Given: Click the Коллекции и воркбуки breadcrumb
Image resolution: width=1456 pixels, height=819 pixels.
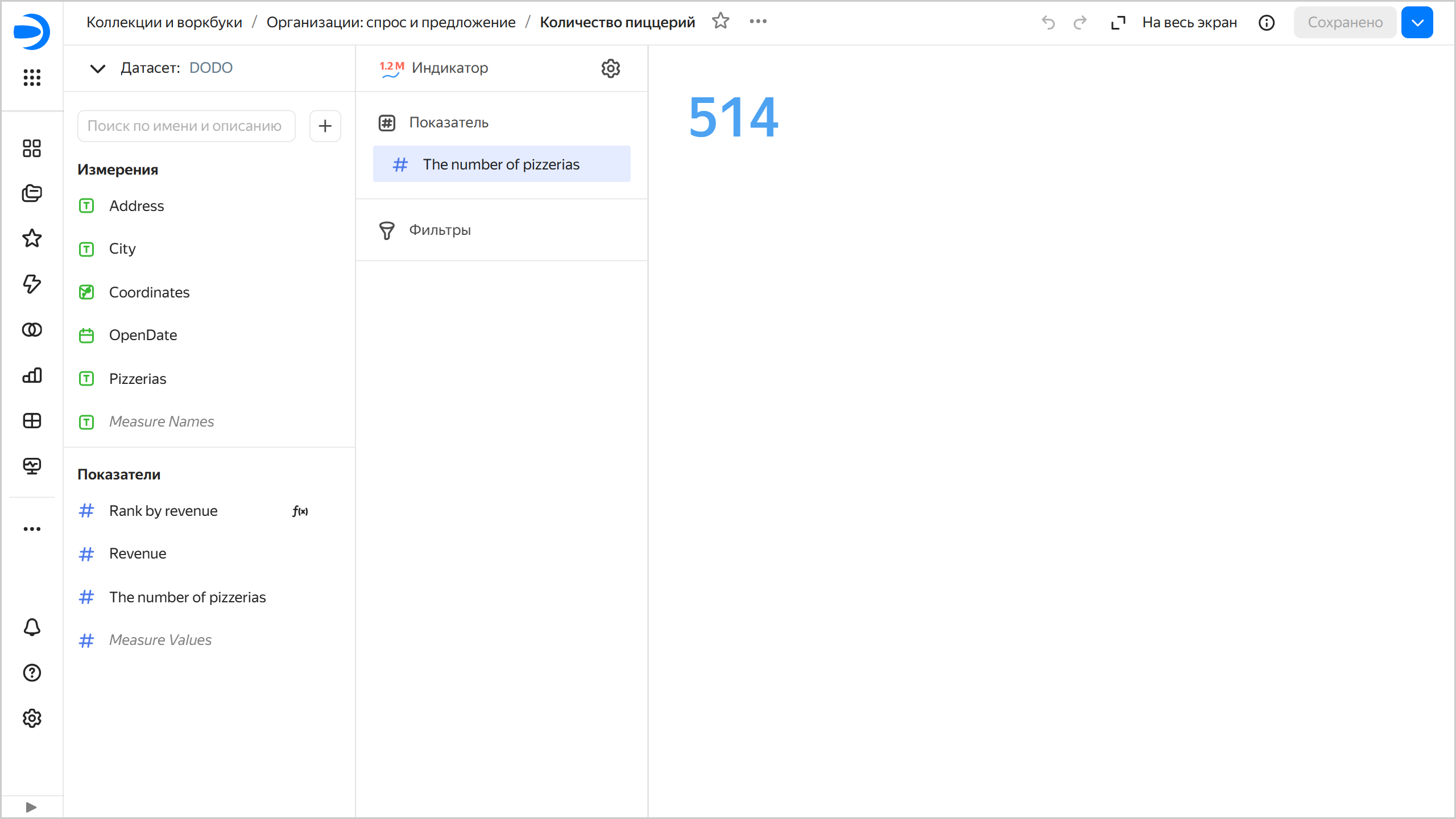Looking at the screenshot, I should click(164, 22).
